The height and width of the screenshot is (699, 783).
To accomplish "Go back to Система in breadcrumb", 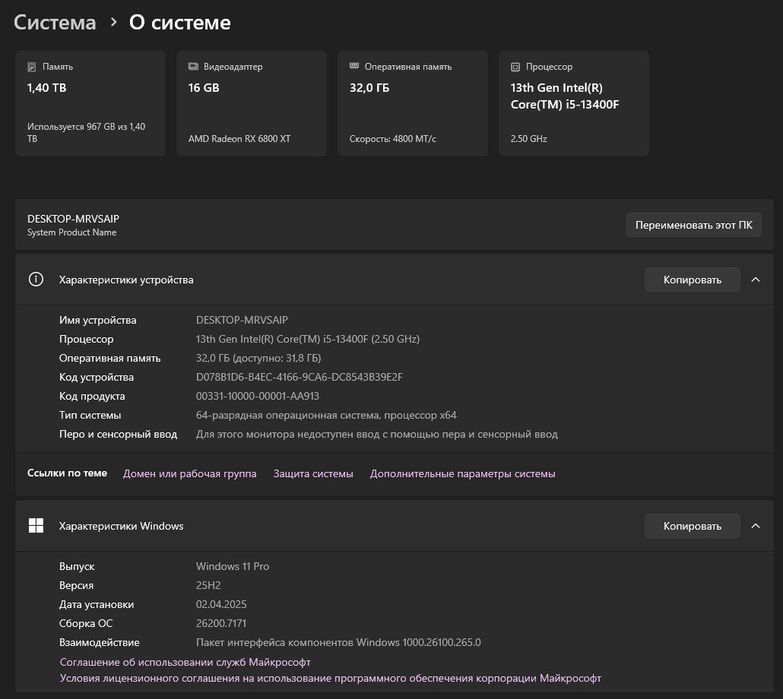I will click(55, 22).
